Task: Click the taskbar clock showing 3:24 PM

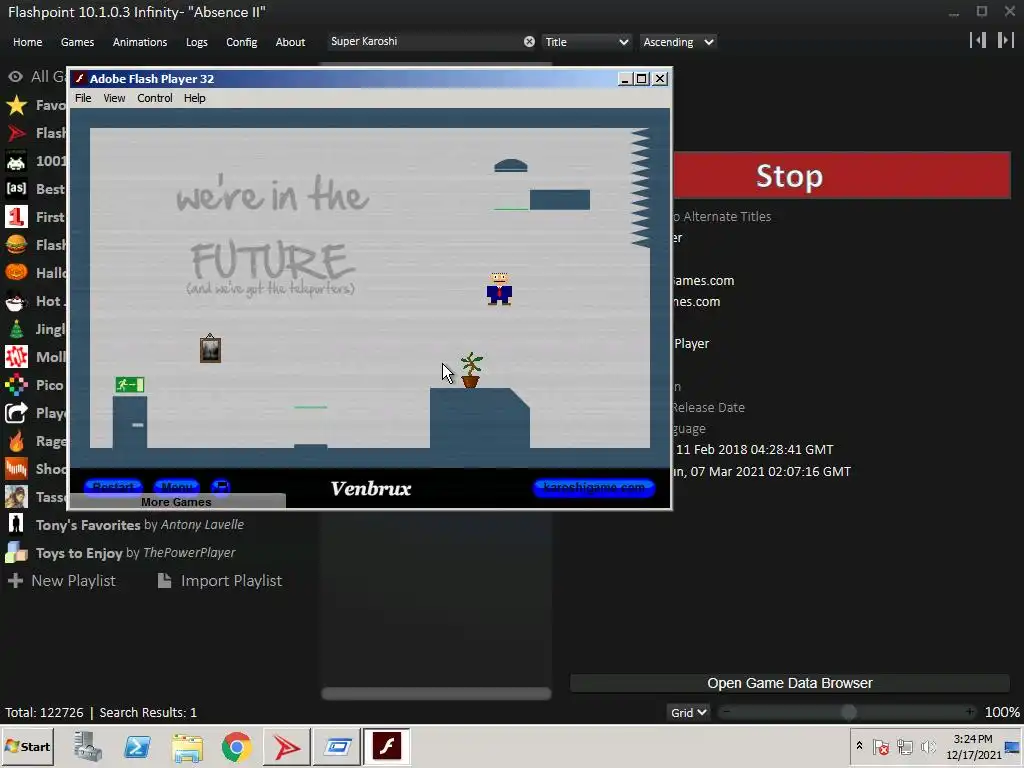Action: pos(973,746)
